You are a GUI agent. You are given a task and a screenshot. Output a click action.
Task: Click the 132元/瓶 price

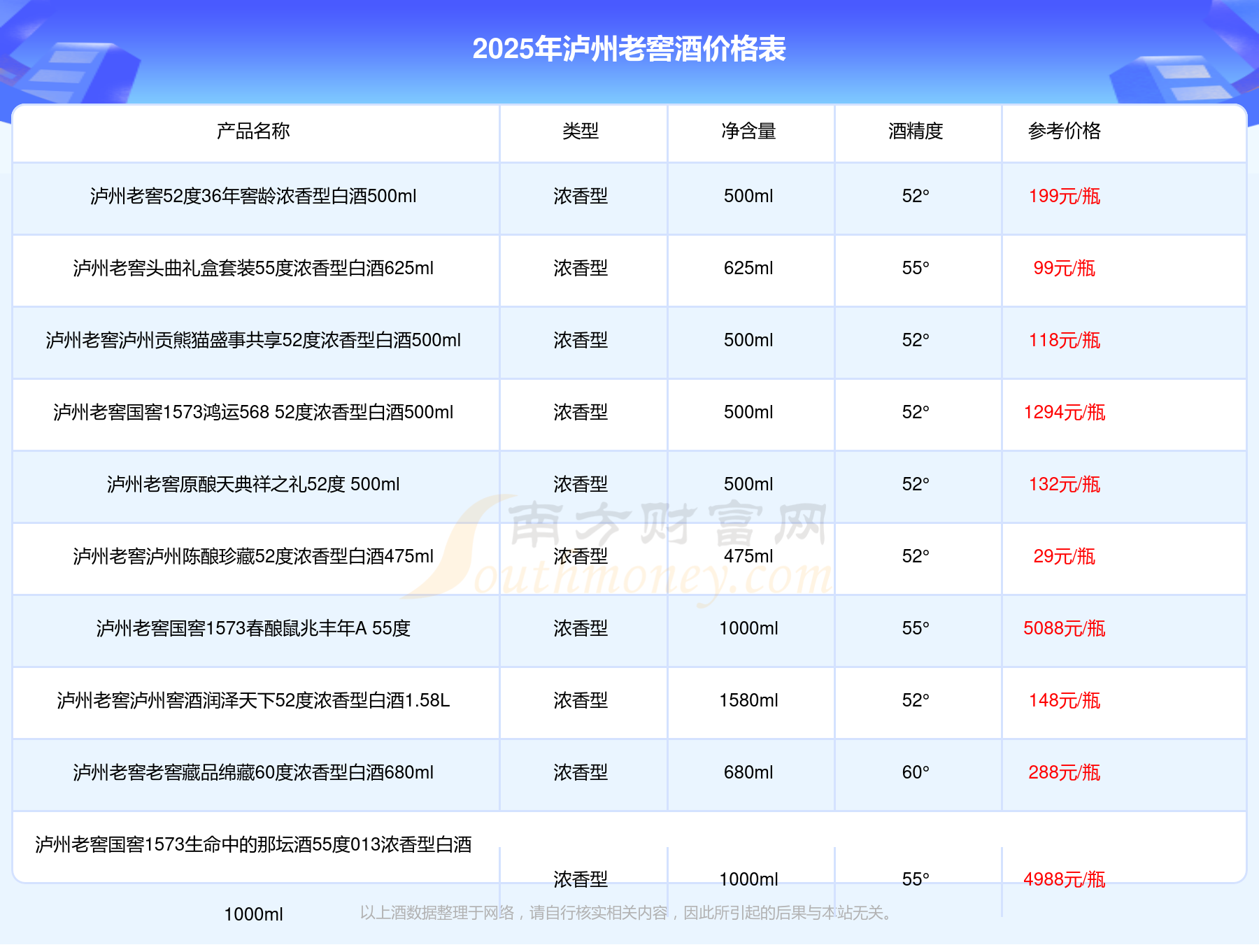pyautogui.click(x=1065, y=485)
